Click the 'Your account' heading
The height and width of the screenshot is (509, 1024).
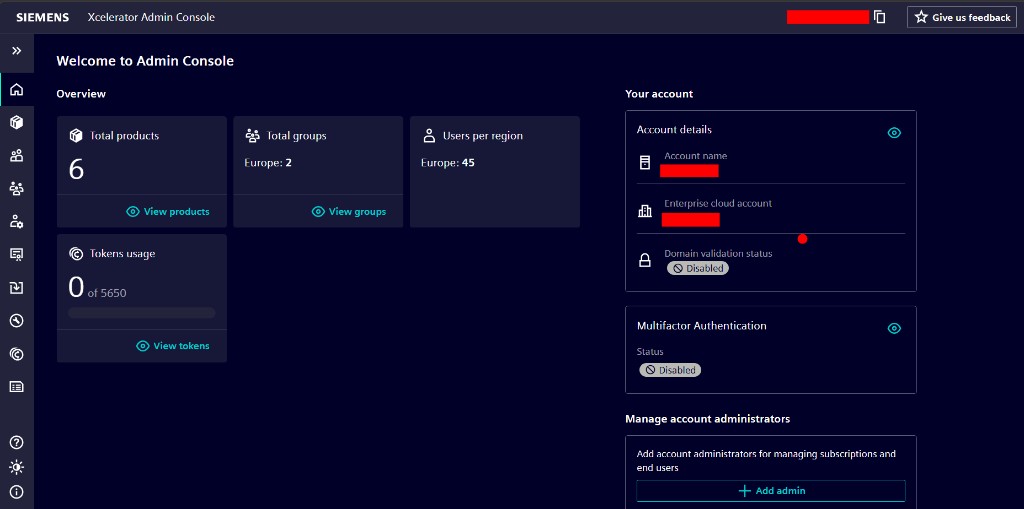coord(659,94)
